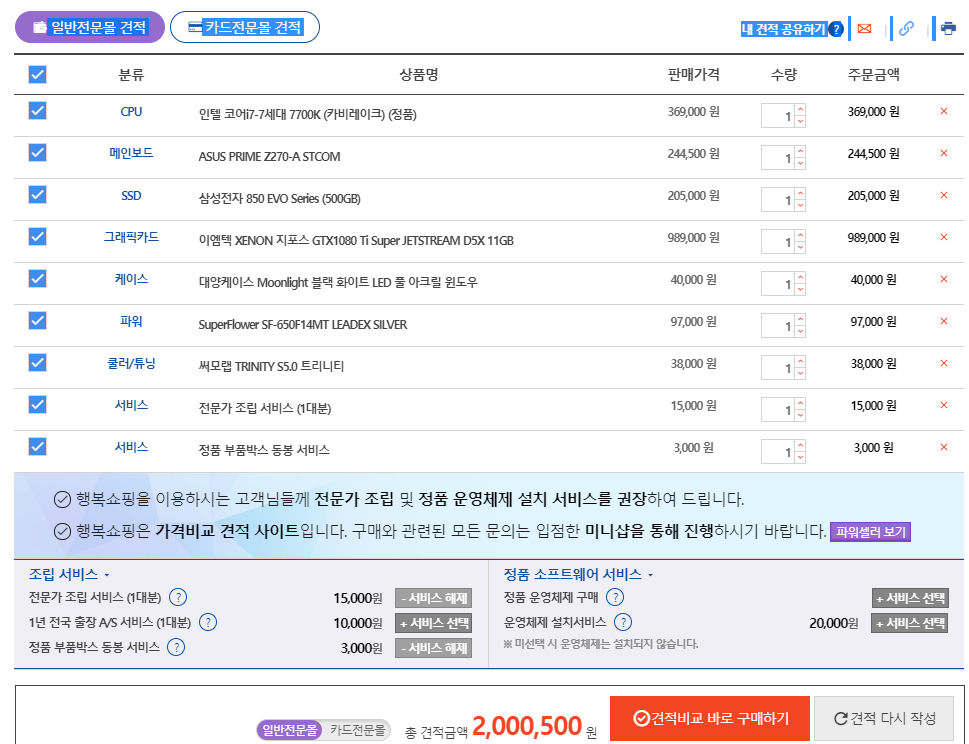Add 운영체제 설치서비스 via 서비스 선택

pos(910,623)
